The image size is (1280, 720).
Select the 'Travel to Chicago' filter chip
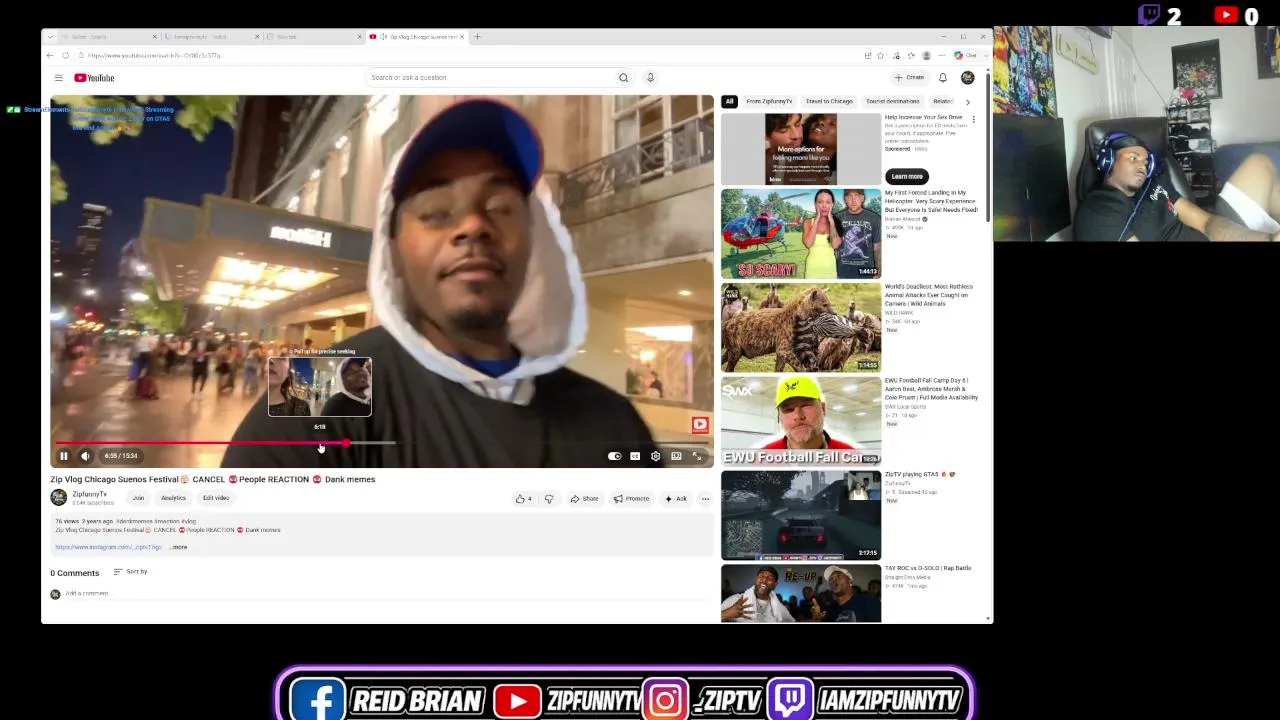point(829,101)
